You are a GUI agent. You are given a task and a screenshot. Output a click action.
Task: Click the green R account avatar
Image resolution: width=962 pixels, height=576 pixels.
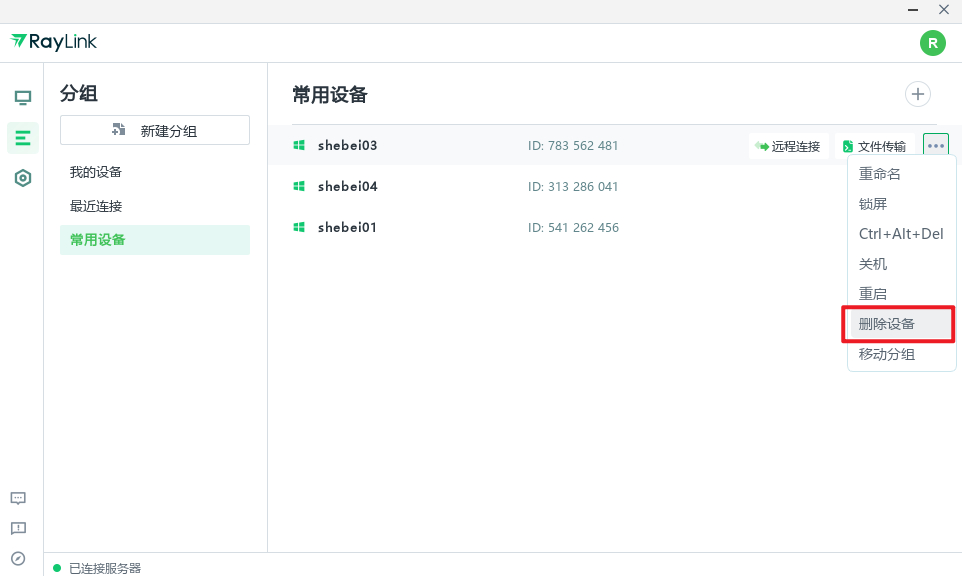pos(932,43)
